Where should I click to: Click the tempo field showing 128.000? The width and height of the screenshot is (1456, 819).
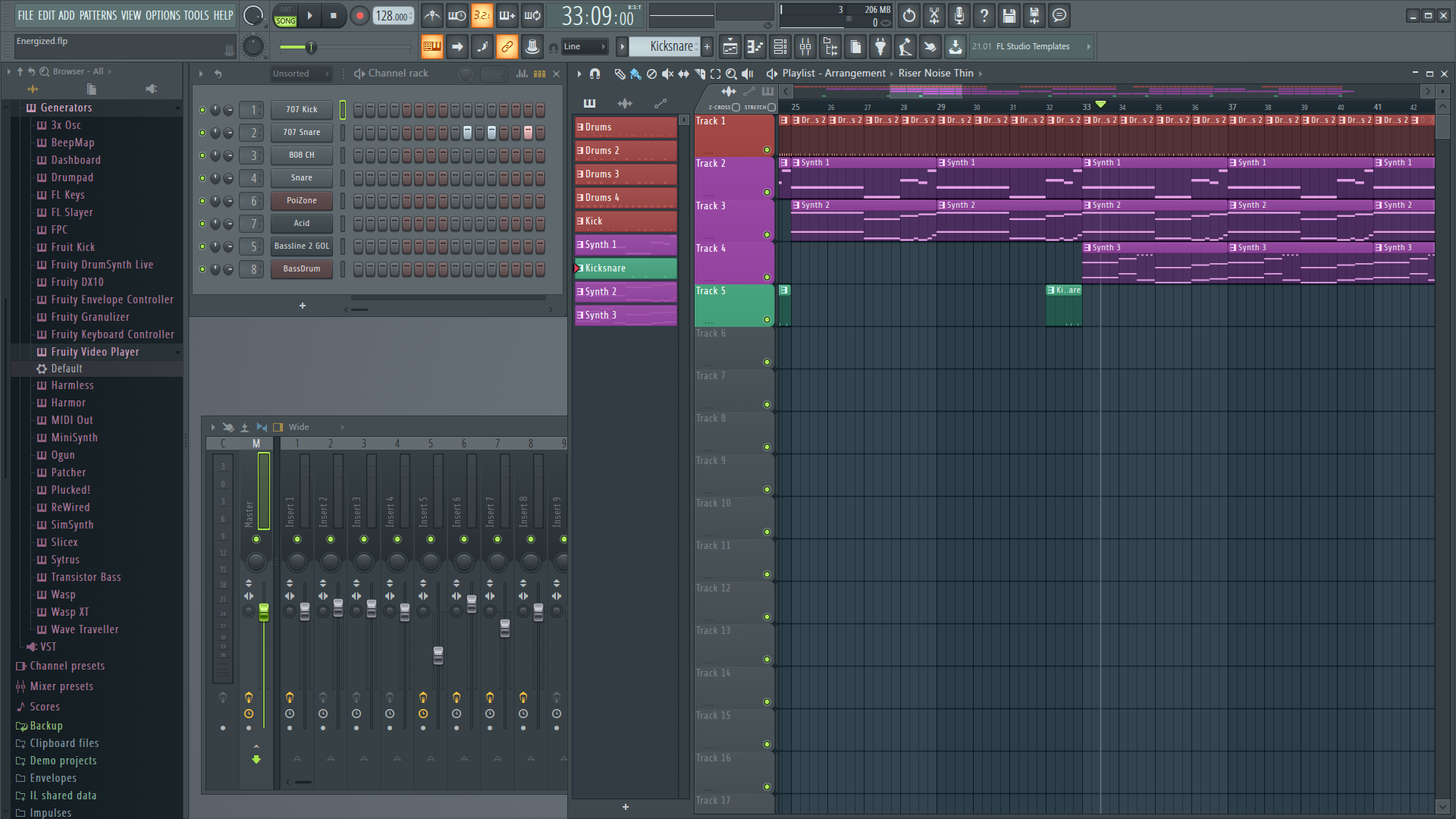tap(393, 16)
